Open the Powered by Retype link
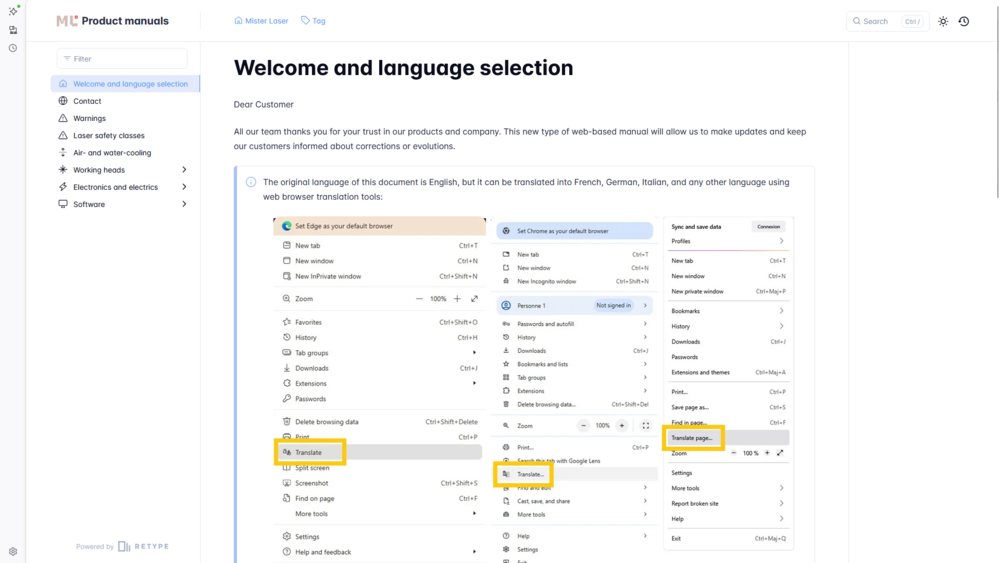The height and width of the screenshot is (563, 1000). (x=122, y=546)
